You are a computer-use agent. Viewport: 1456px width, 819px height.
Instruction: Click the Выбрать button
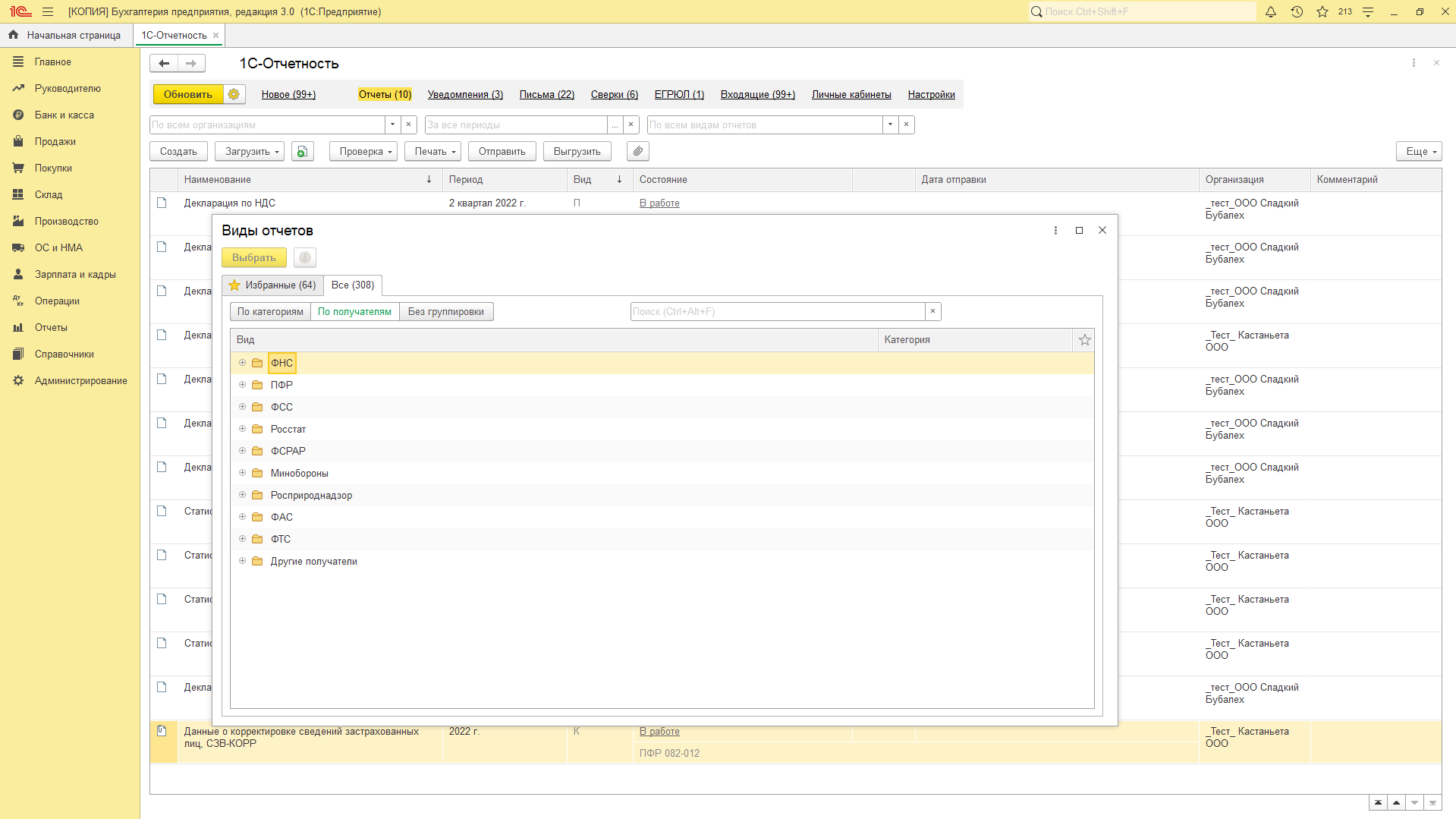coord(254,257)
